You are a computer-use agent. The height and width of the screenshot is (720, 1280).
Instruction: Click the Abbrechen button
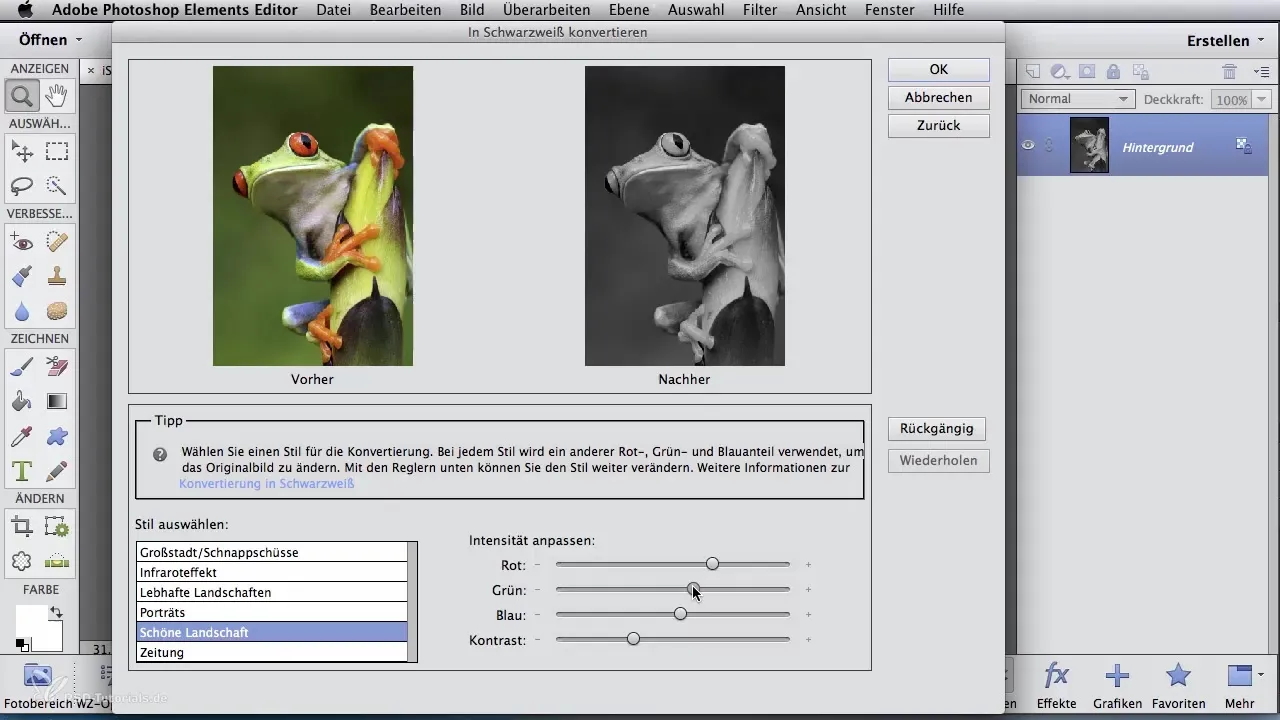tap(938, 98)
